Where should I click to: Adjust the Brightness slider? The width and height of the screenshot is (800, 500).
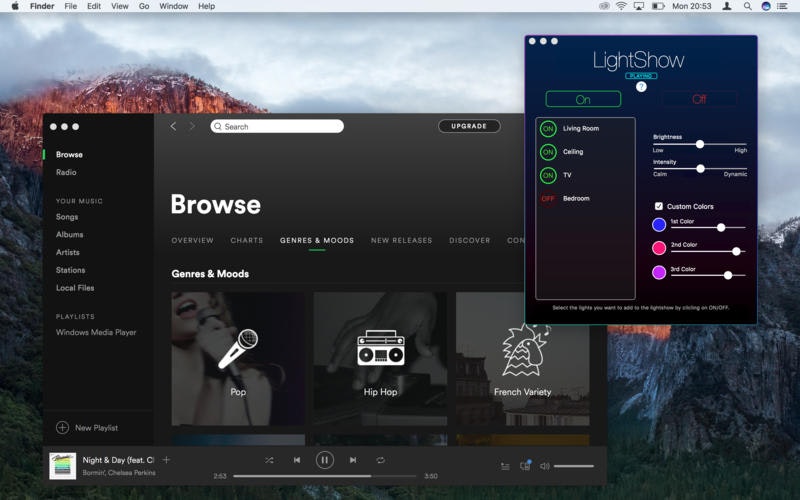[700, 144]
